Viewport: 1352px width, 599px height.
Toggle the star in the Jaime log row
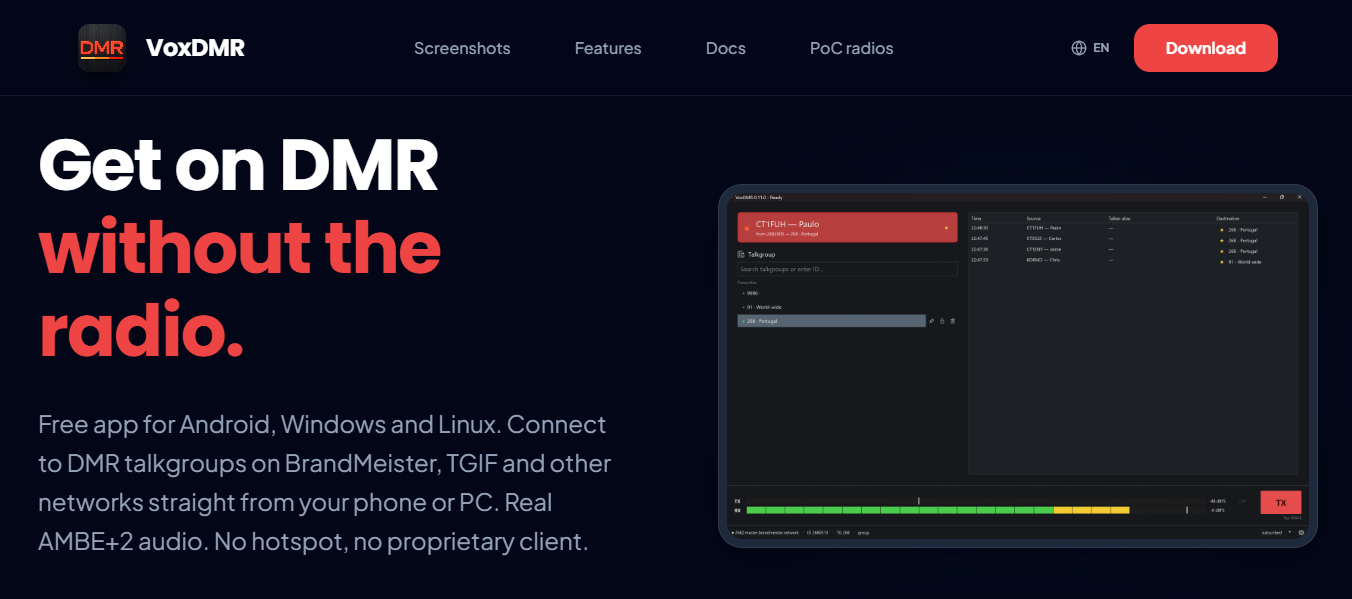coord(1222,251)
